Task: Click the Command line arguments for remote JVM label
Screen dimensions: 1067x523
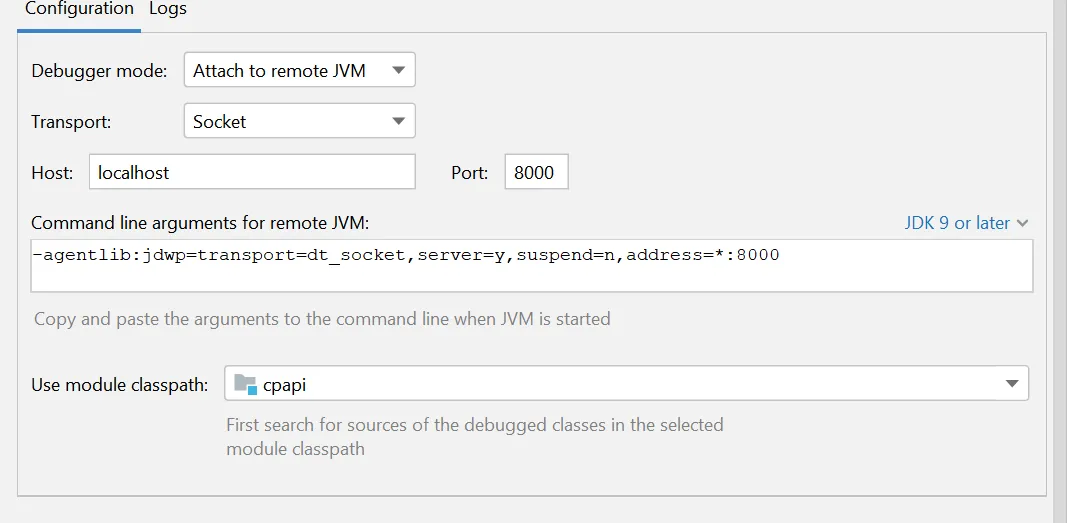Action: [x=201, y=222]
